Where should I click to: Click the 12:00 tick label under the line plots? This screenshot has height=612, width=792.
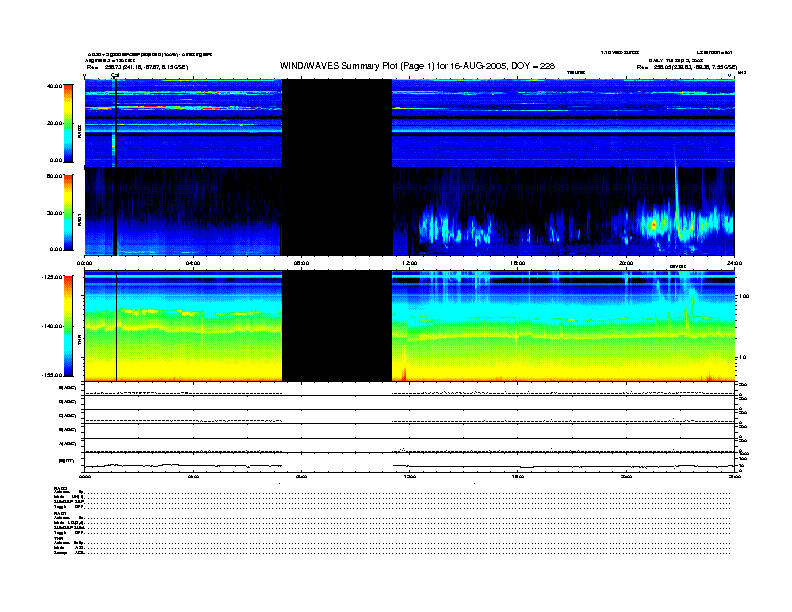point(410,477)
